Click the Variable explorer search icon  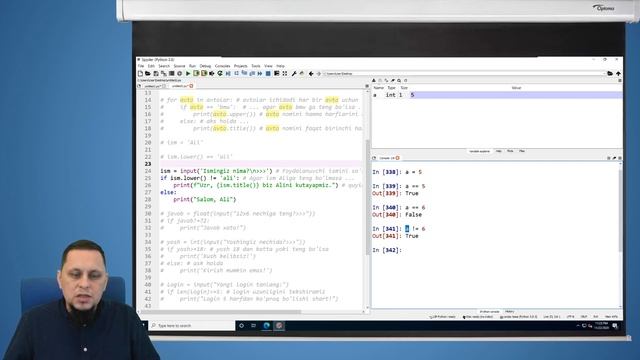click(399, 81)
